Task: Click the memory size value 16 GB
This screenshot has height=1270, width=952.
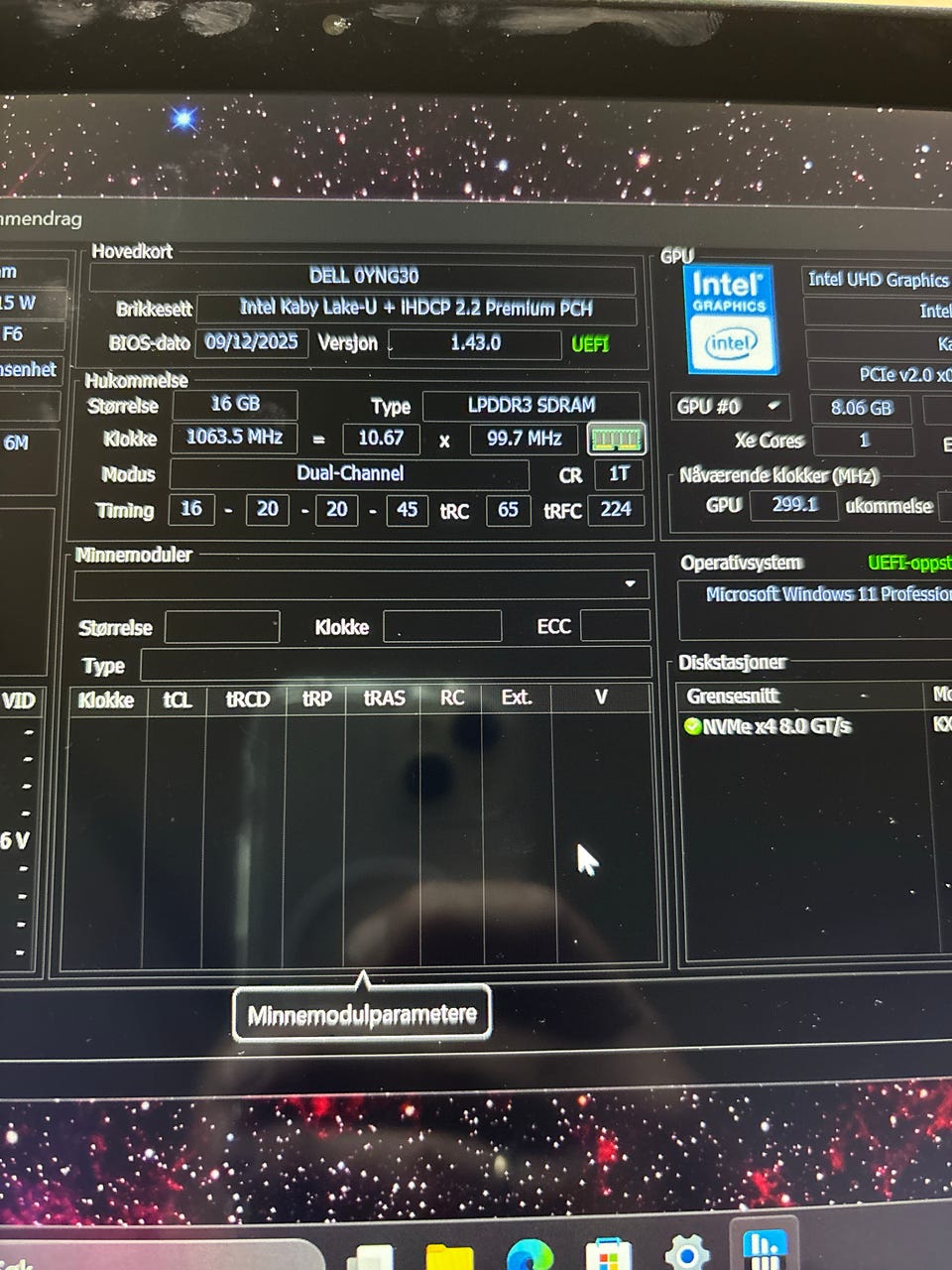Action: (235, 404)
